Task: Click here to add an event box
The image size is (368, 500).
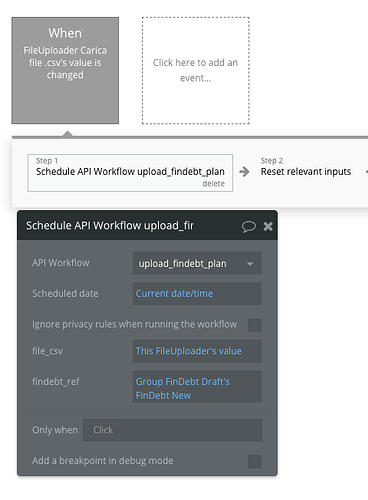Action: point(196,70)
